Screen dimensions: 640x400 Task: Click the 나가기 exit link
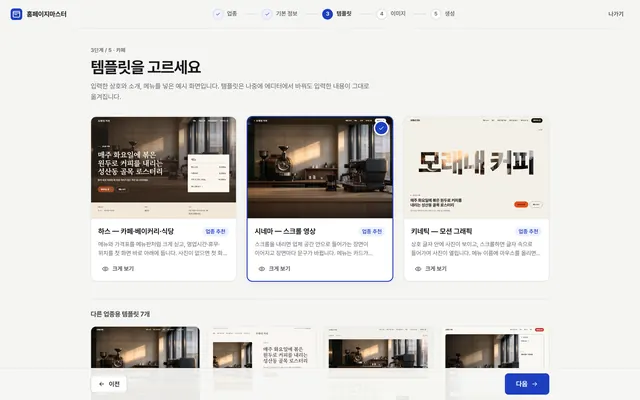pyautogui.click(x=616, y=14)
